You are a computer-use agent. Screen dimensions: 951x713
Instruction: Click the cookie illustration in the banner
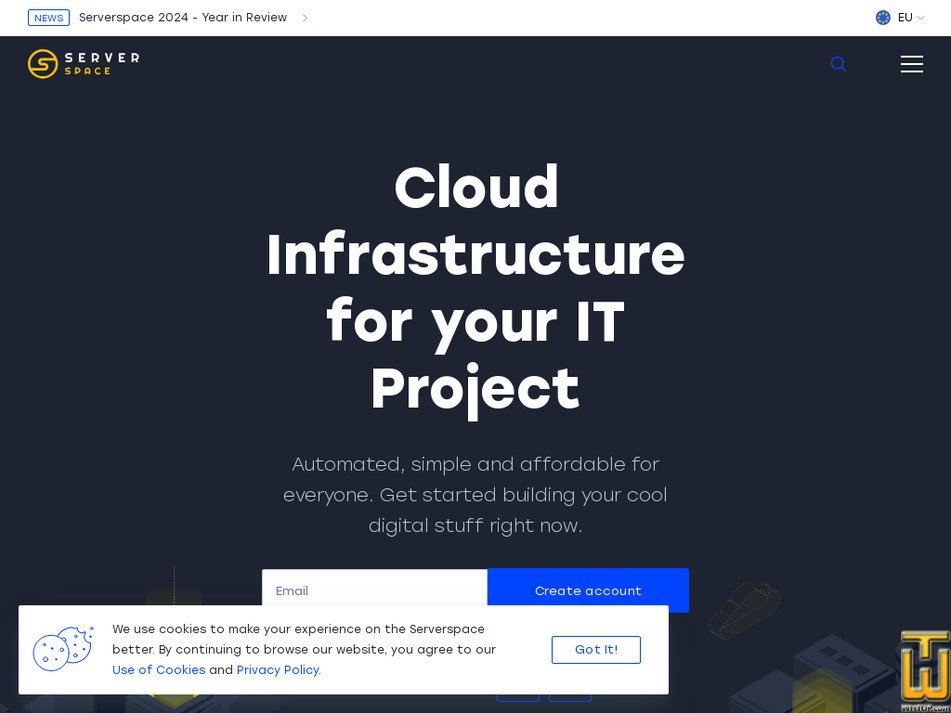click(x=63, y=649)
